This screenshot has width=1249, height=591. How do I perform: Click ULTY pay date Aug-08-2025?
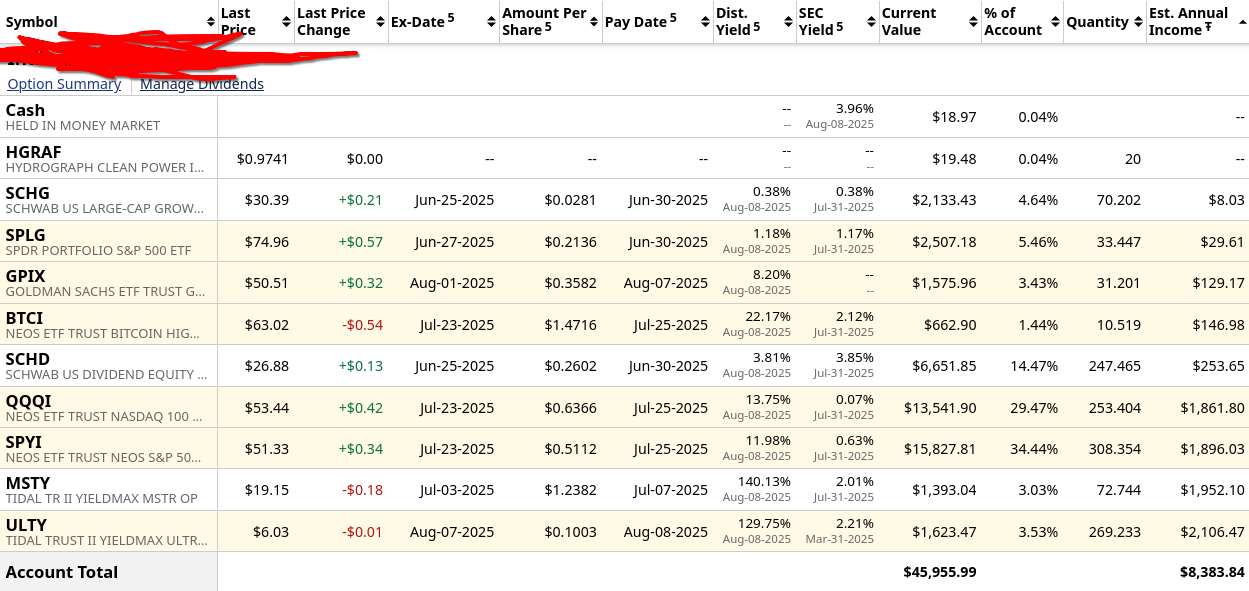666,532
